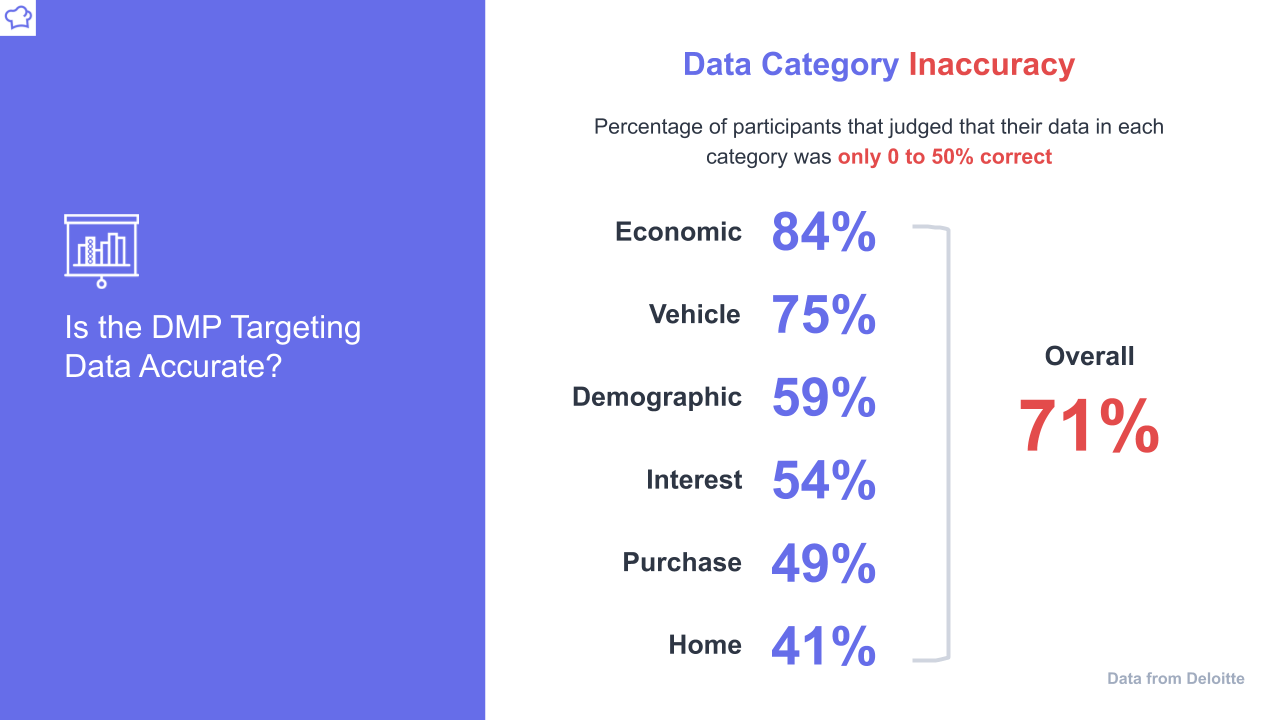Click the presentation chart icon
Viewport: 1280px width, 720px height.
(101, 251)
